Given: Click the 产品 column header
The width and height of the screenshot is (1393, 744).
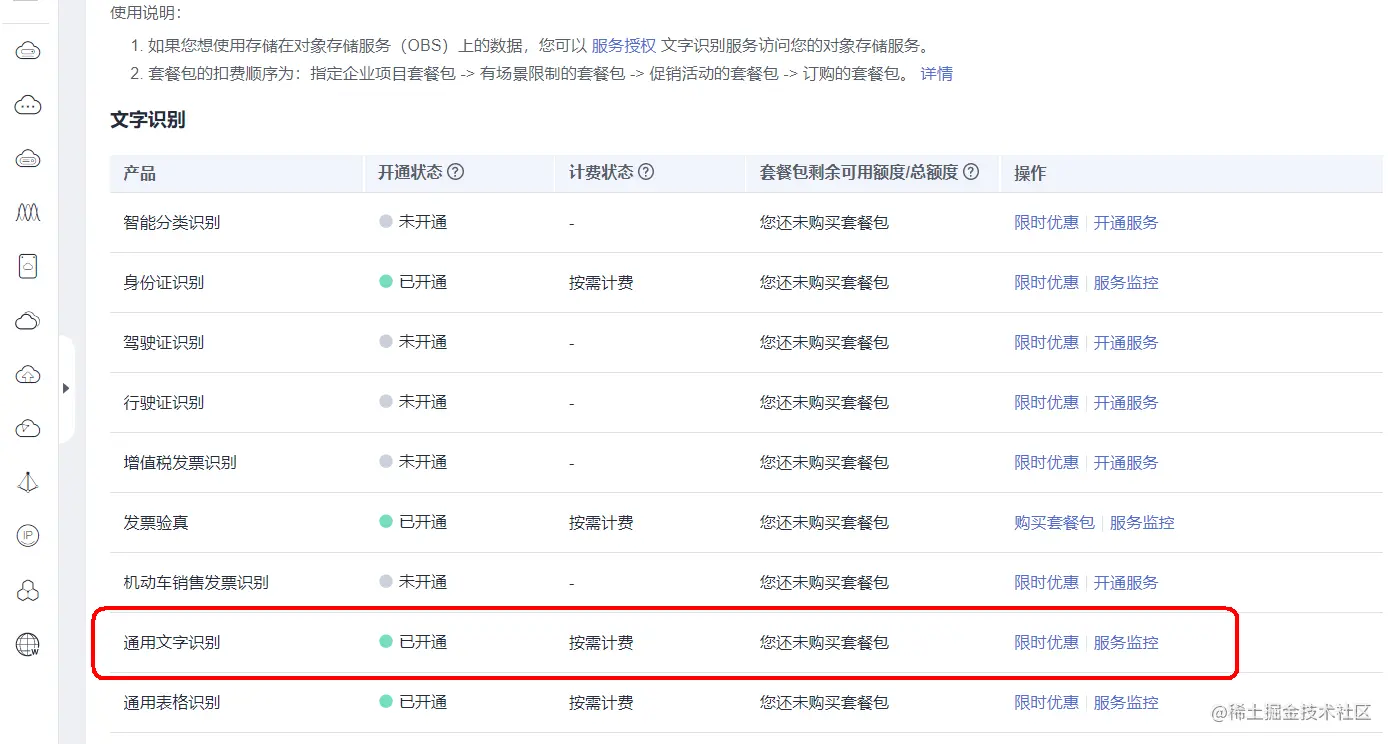Looking at the screenshot, I should [x=140, y=173].
